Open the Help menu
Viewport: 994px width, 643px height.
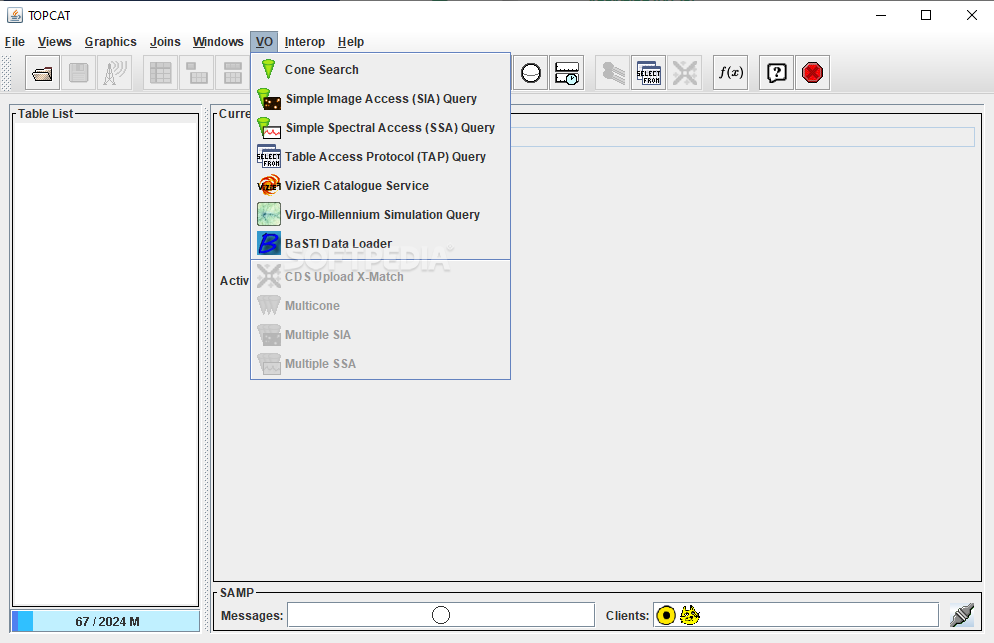(x=351, y=42)
